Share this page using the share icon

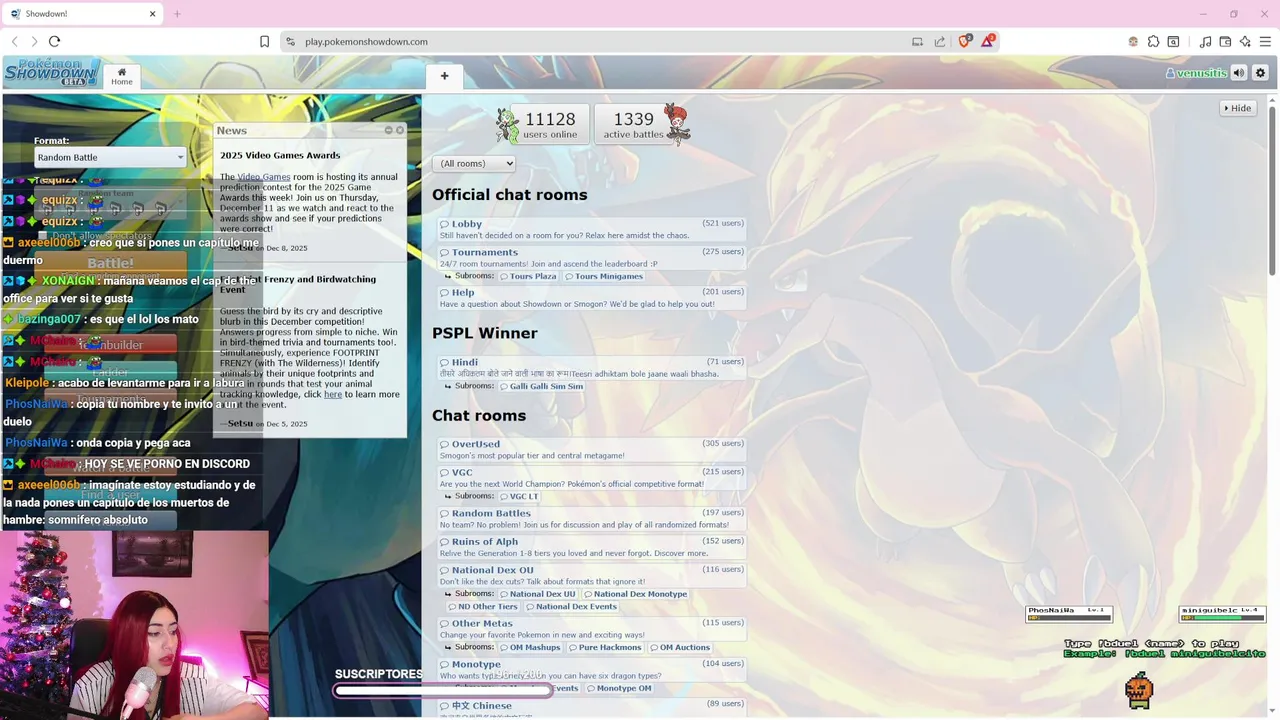(940, 41)
